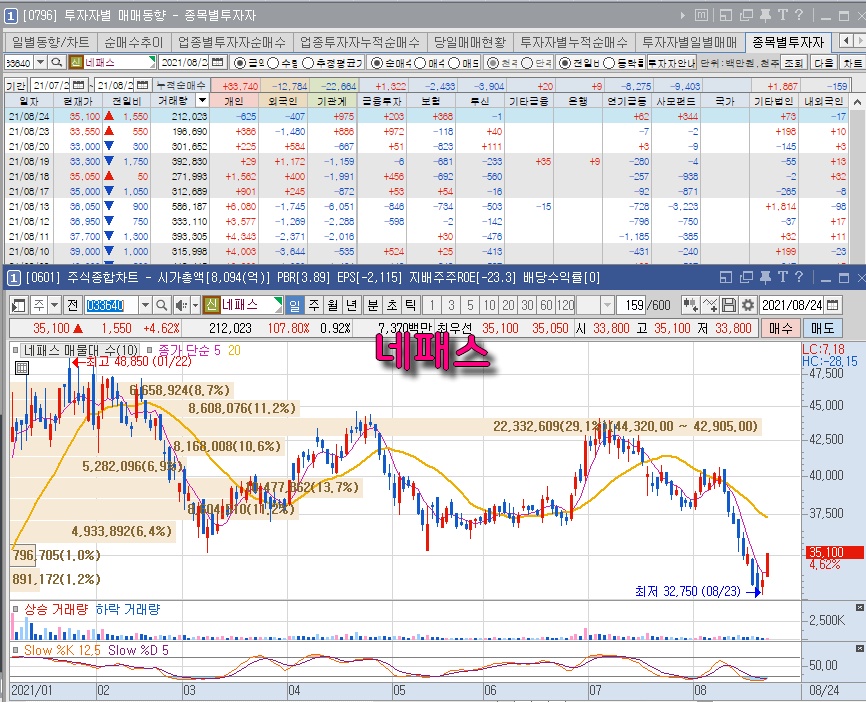Select the 금액 amount radio button
866x702 pixels.
click(x=240, y=63)
